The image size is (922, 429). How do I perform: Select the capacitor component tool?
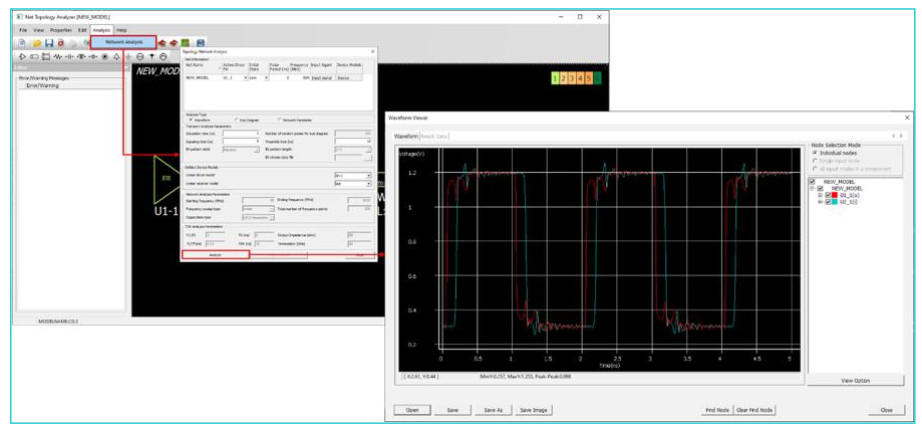pyautogui.click(x=69, y=56)
